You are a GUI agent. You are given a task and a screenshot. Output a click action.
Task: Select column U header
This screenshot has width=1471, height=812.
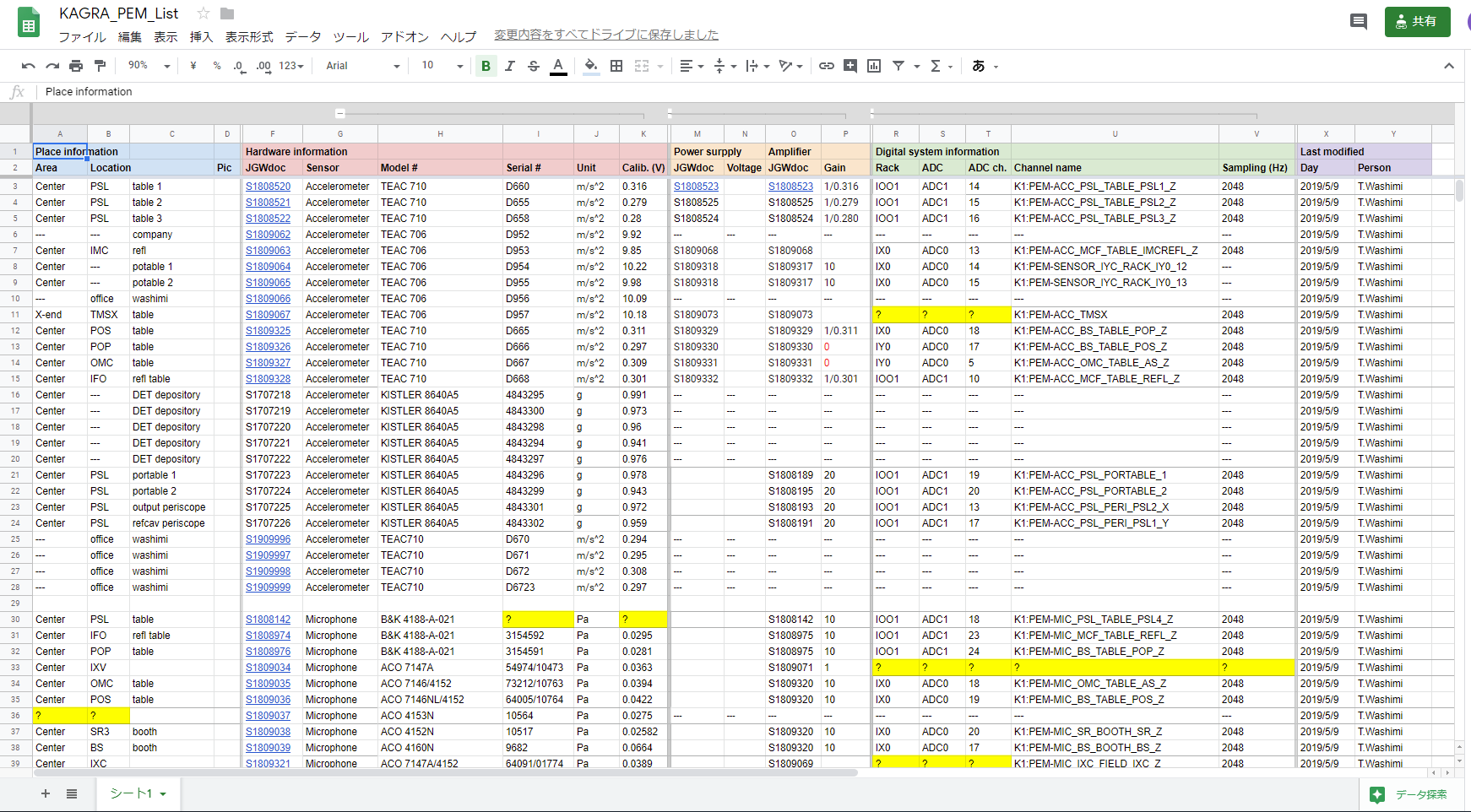[1115, 134]
